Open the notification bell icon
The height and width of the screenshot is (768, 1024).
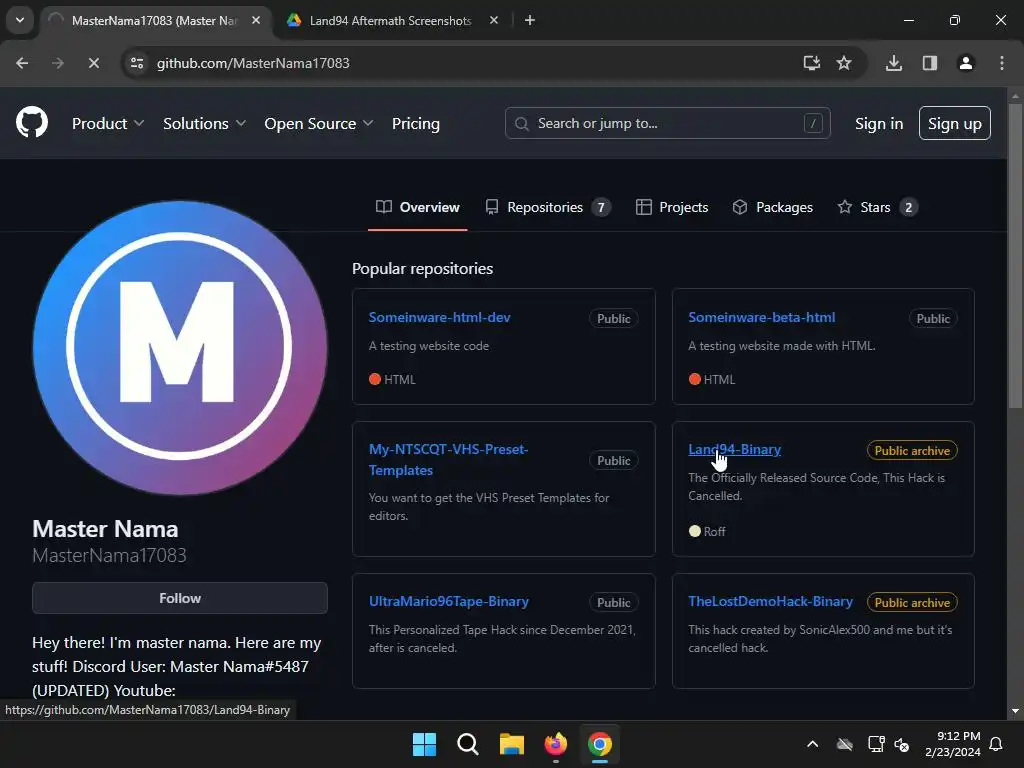tap(996, 744)
